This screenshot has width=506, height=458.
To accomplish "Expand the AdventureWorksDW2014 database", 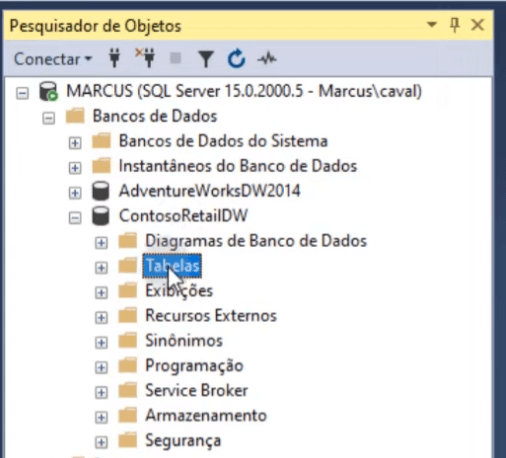I will click(x=75, y=193).
